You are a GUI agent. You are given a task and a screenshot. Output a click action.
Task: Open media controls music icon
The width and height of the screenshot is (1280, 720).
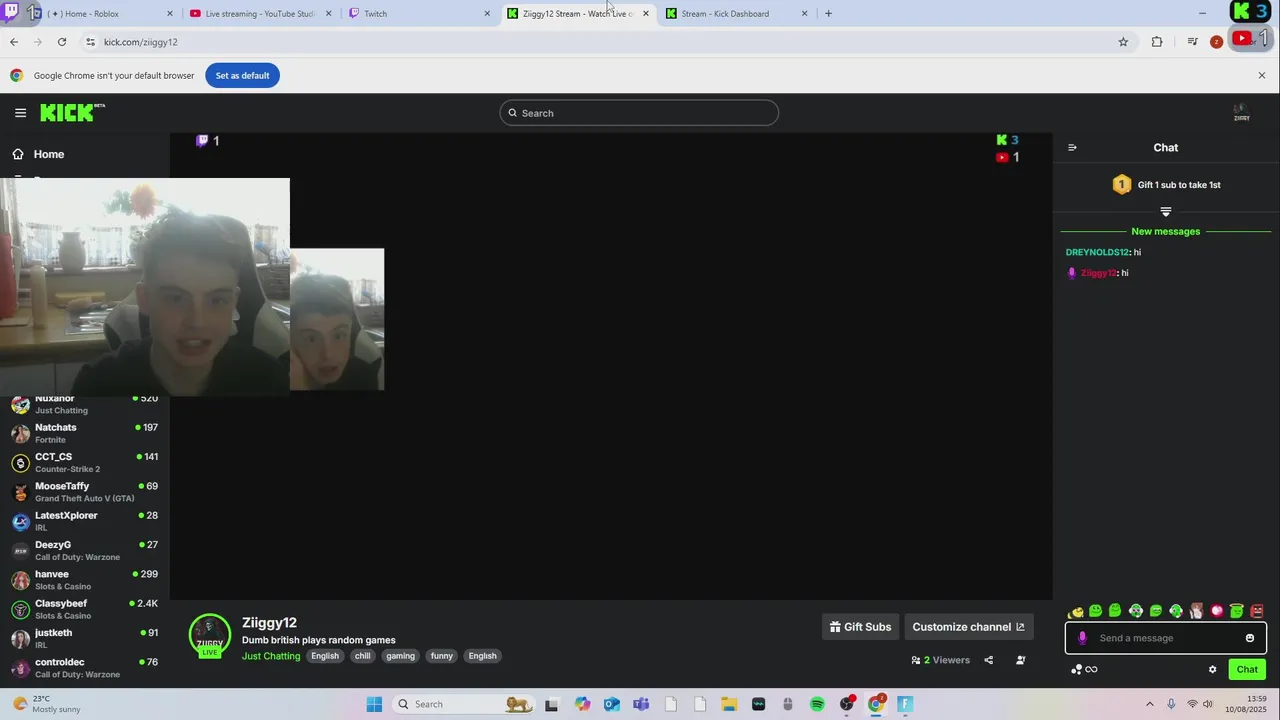[1192, 42]
